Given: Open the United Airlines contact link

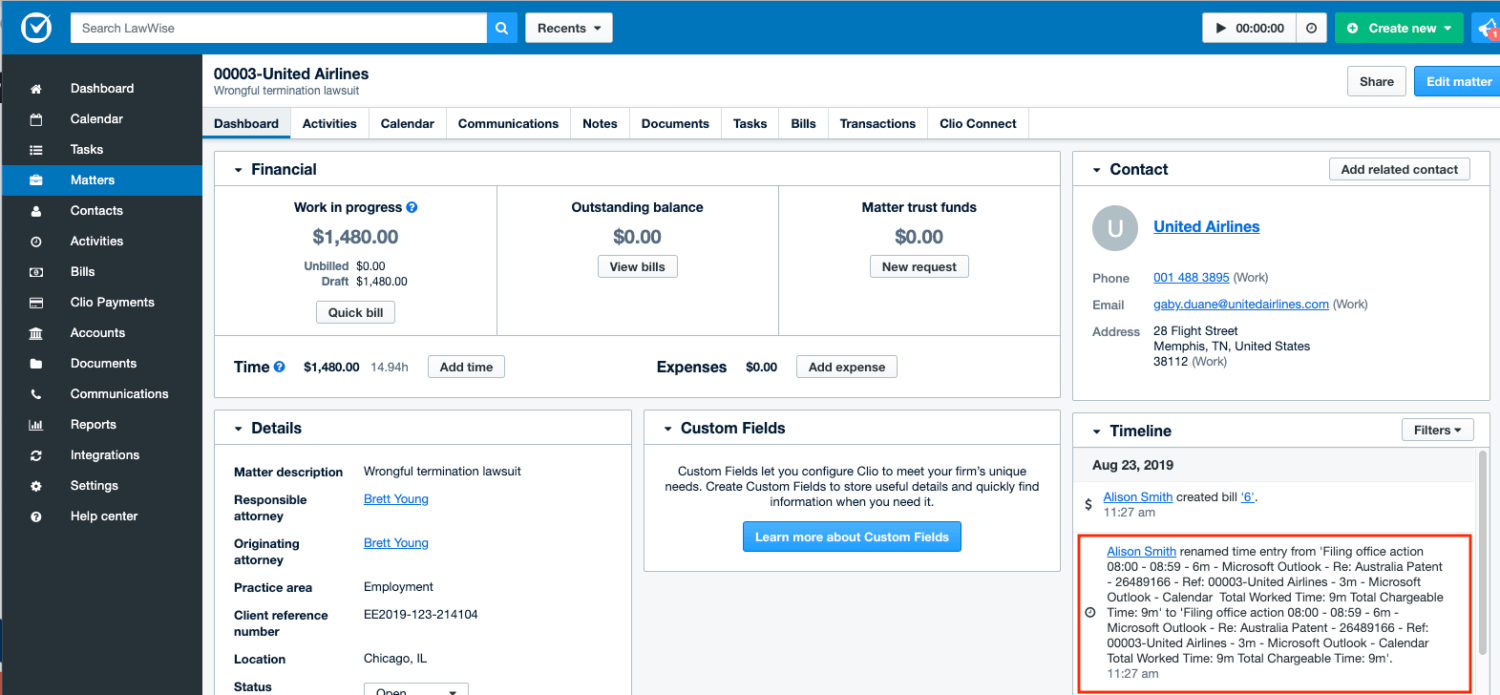Looking at the screenshot, I should click(x=1206, y=226).
